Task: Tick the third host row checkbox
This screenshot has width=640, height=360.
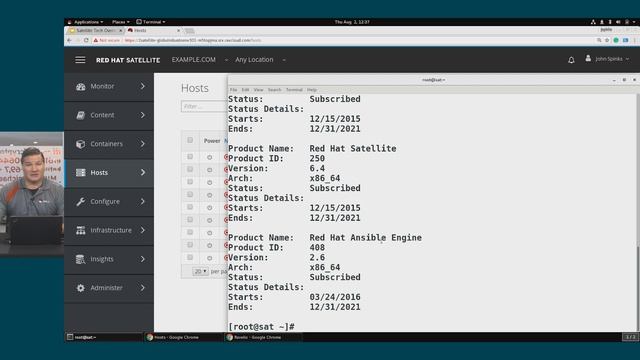Action: [190, 182]
